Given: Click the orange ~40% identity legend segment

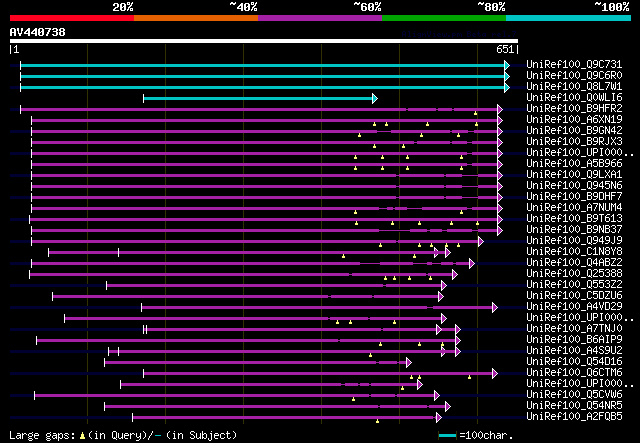Looking at the screenshot, I should click(x=196, y=18).
